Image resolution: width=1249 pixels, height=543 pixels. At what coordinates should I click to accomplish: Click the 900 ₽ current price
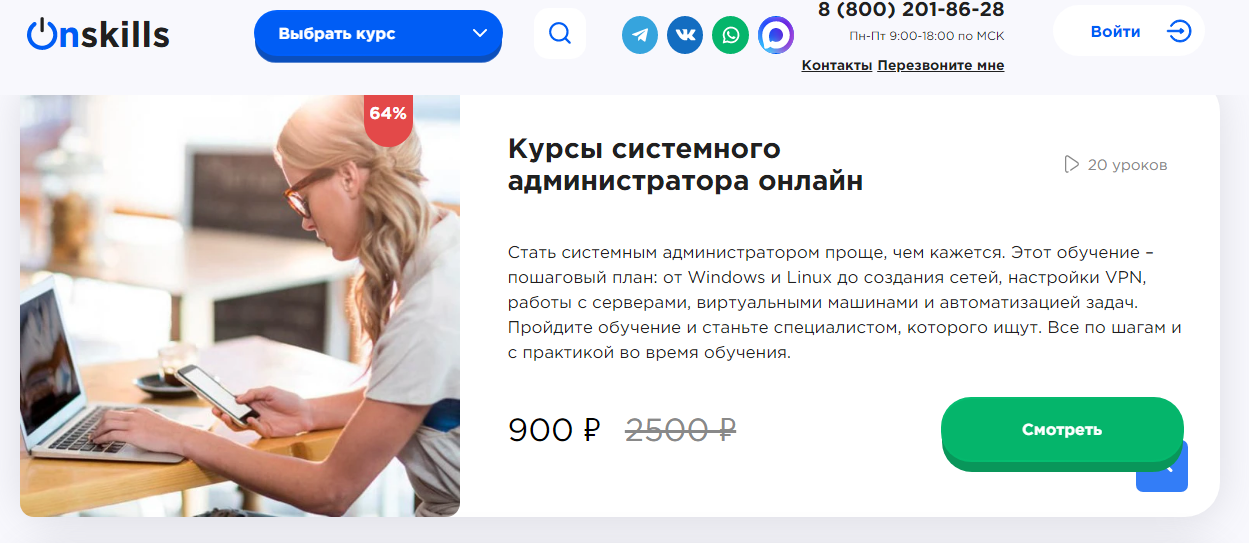pyautogui.click(x=554, y=430)
